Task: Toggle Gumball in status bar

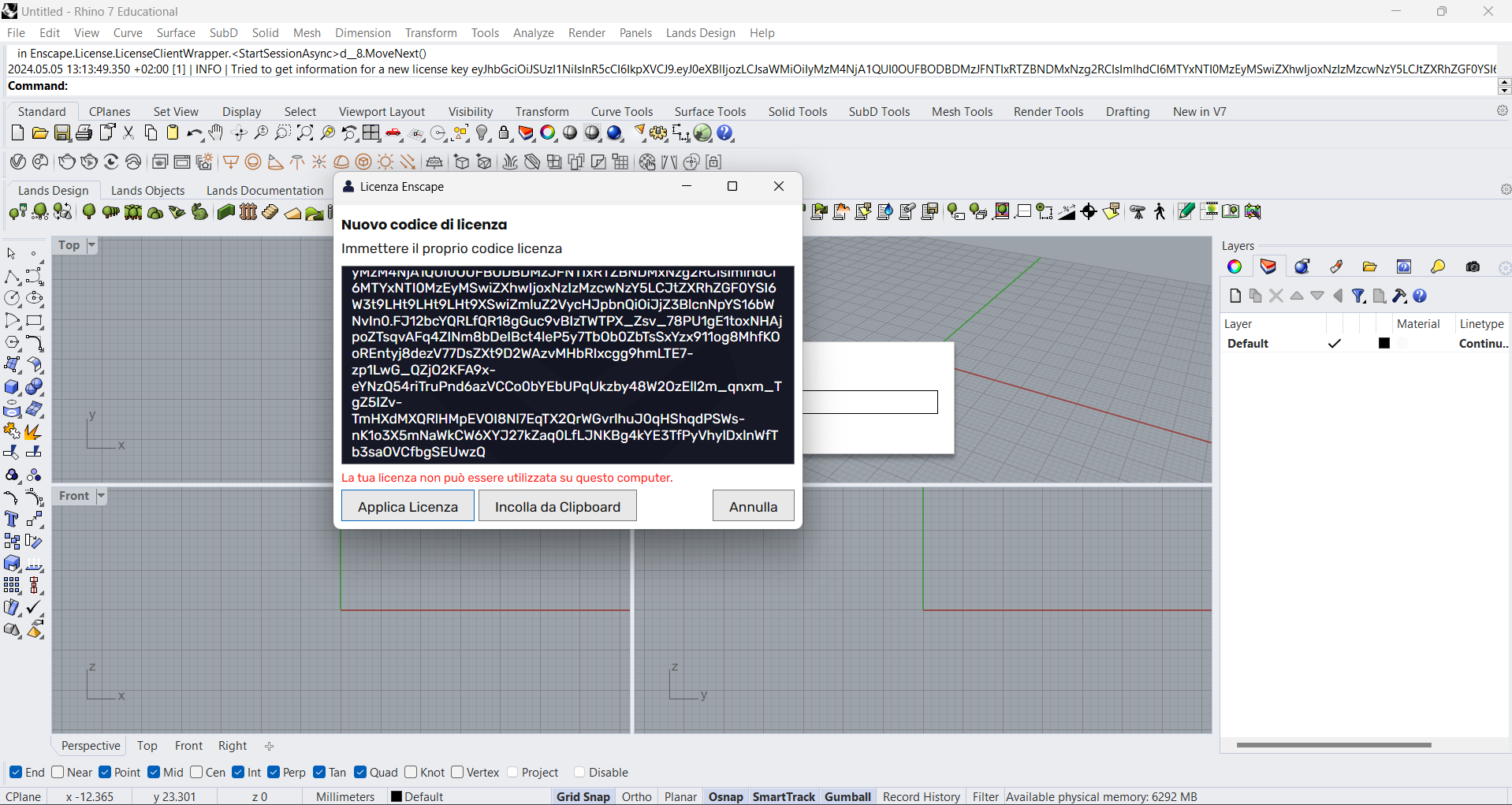Action: click(x=847, y=796)
